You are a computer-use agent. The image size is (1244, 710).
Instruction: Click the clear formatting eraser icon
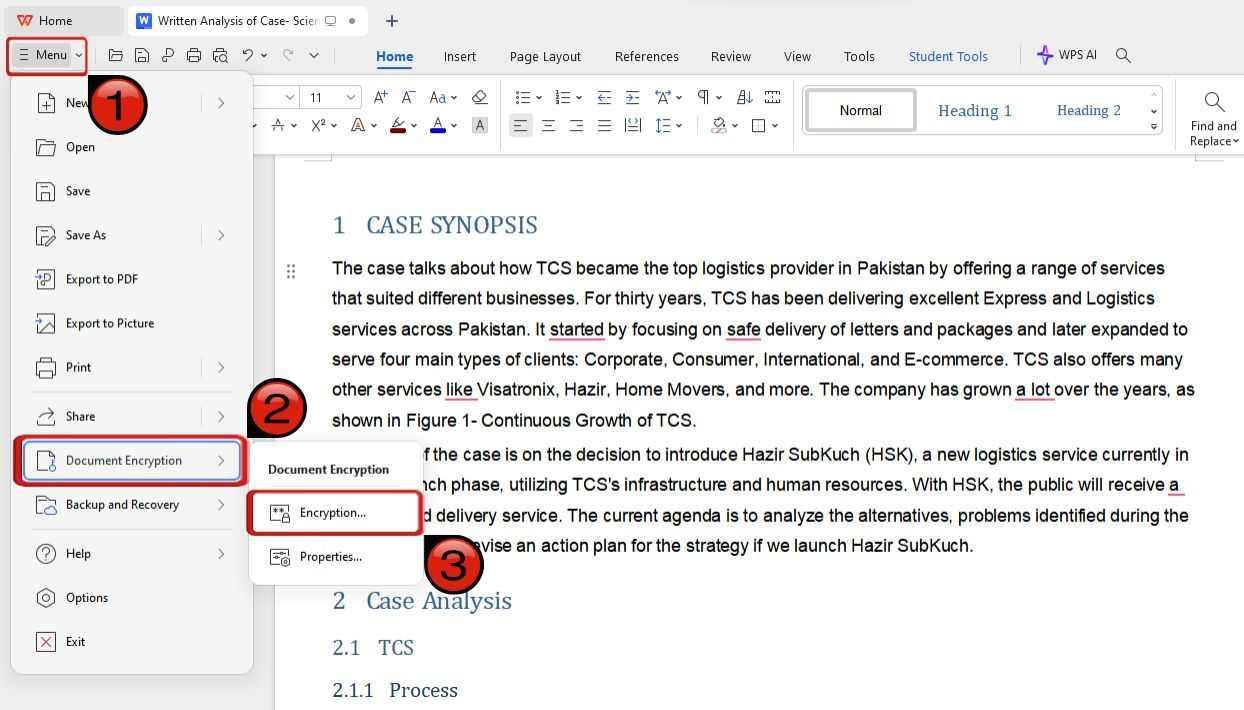coord(479,97)
